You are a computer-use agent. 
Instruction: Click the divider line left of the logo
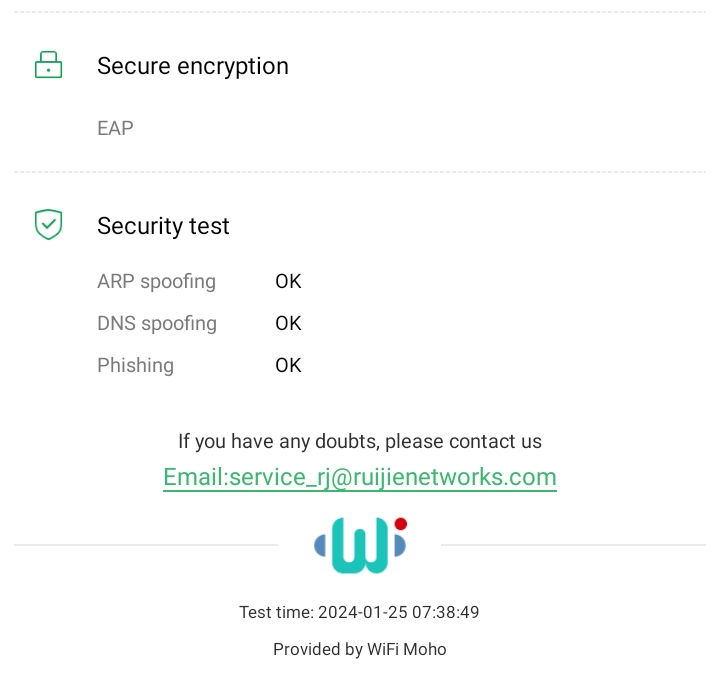tap(146, 545)
